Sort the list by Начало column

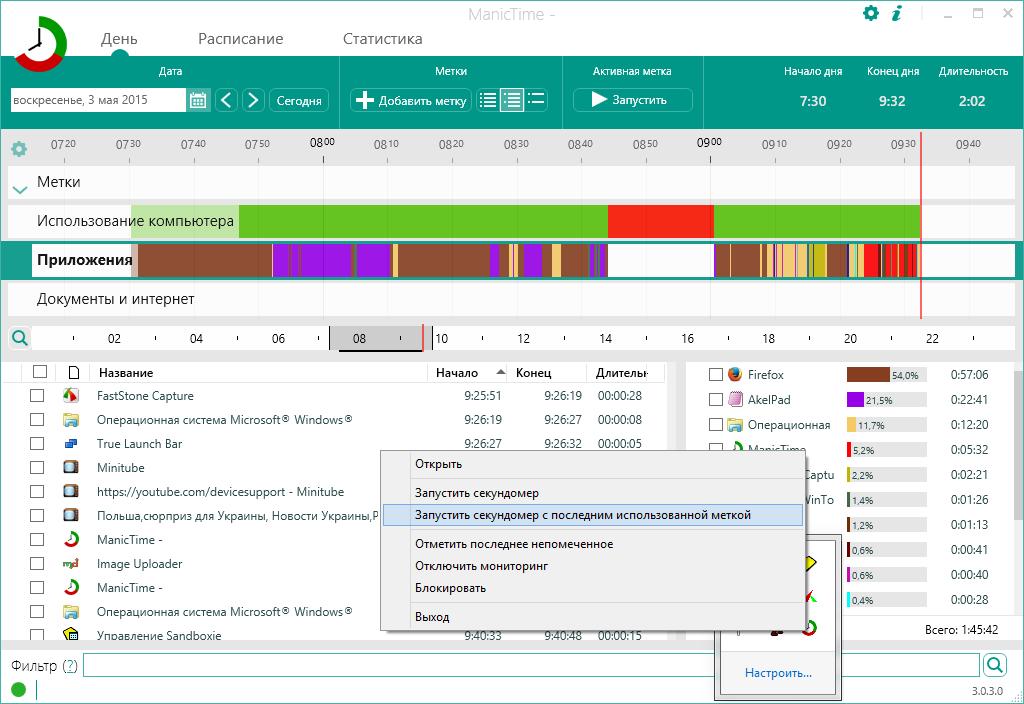point(457,372)
